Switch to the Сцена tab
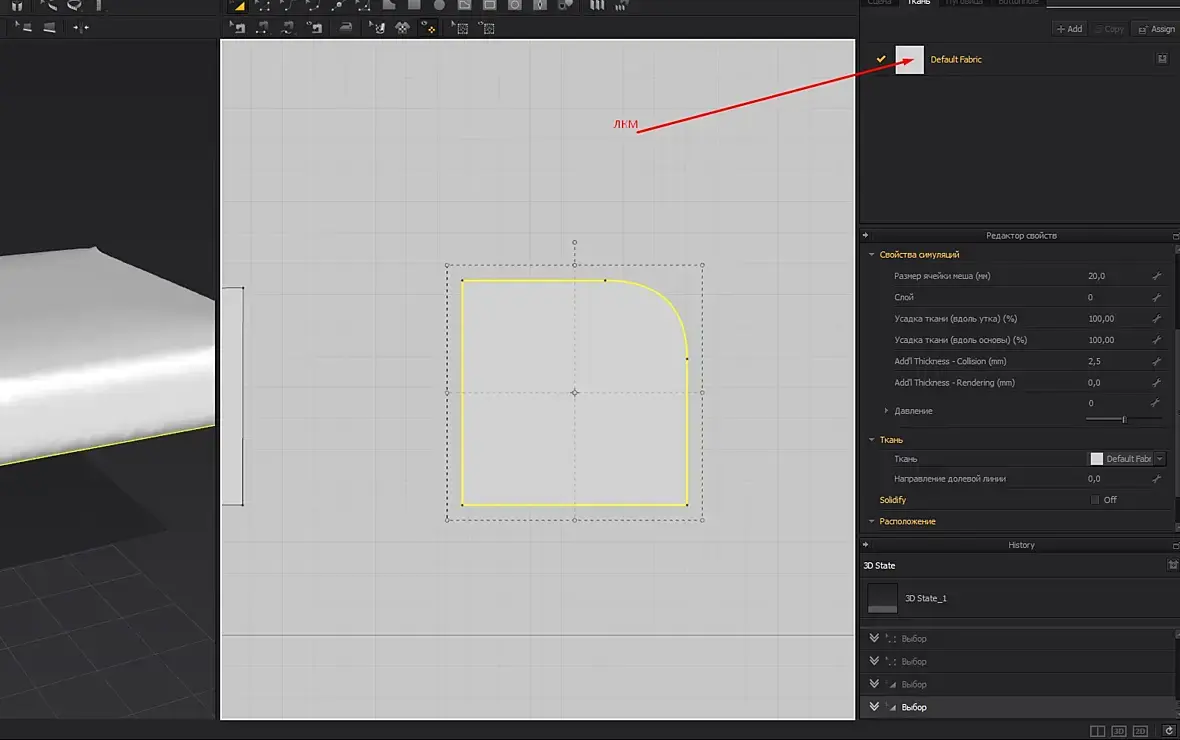This screenshot has height=740, width=1180. 879,2
